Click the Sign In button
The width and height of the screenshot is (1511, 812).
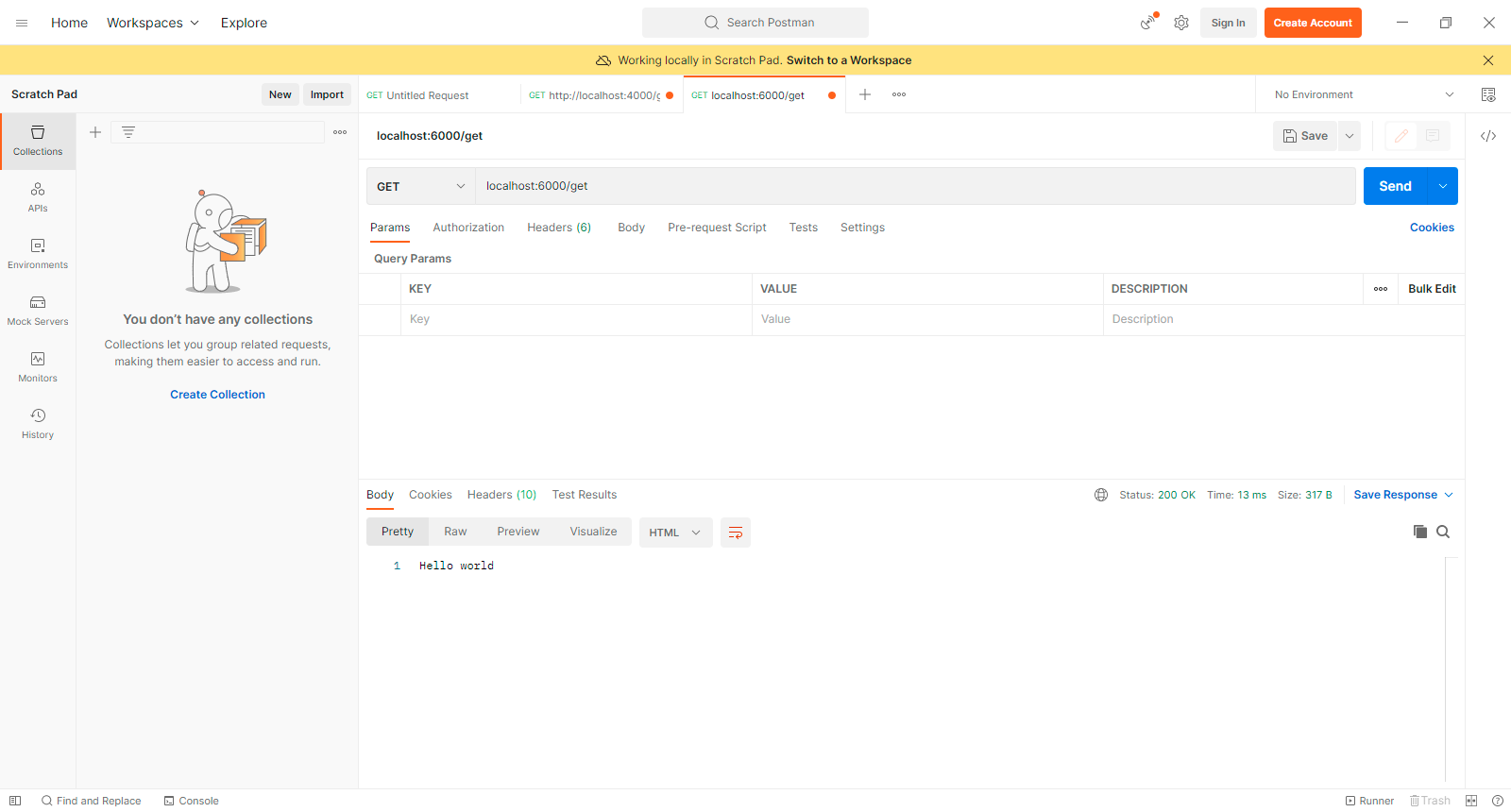click(1229, 23)
